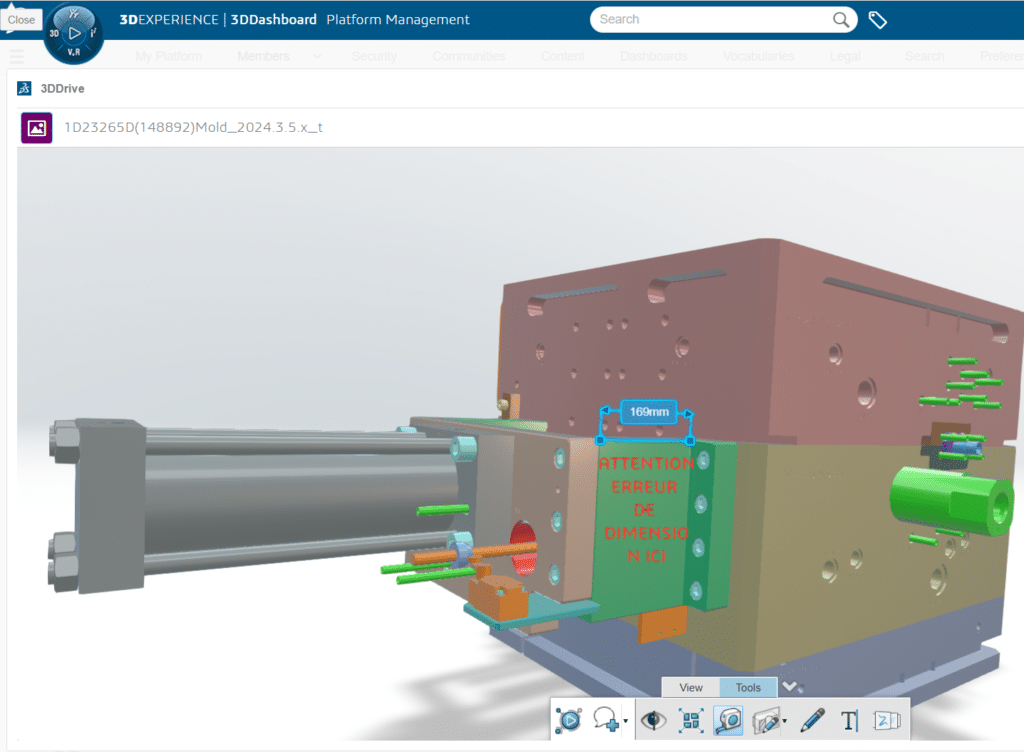Viewport: 1024px width, 752px height.
Task: Open the Members tab
Action: point(263,56)
